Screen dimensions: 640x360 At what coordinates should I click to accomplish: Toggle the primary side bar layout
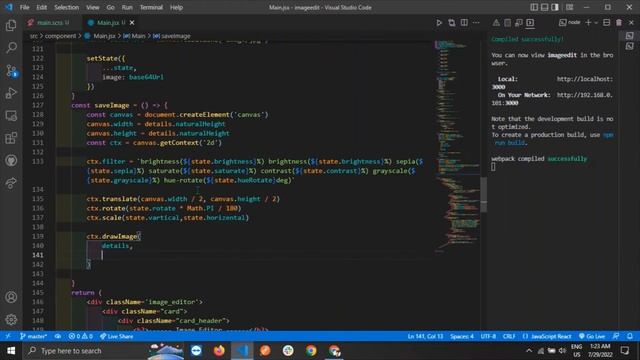[x=534, y=7]
